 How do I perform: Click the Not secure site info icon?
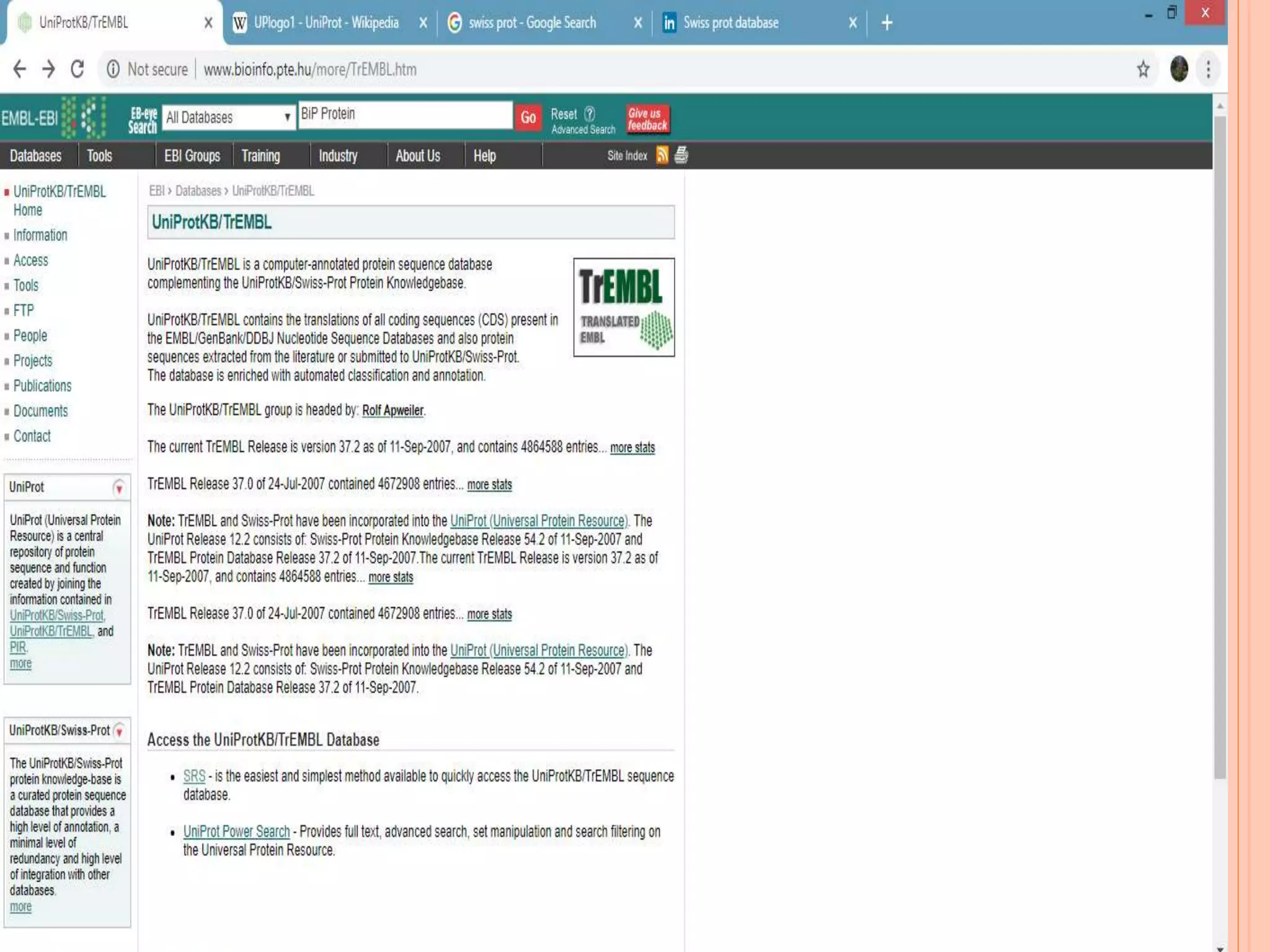(113, 69)
